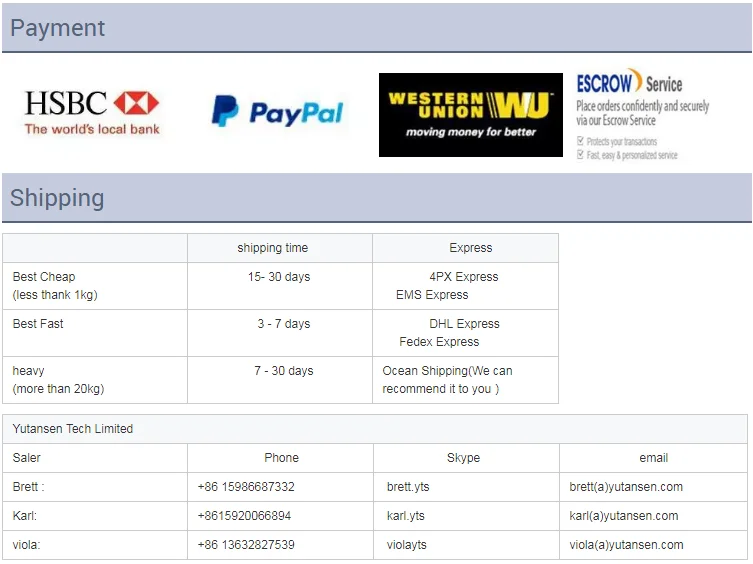This screenshot has height=564, width=753.
Task: Click the 'Phone' column header
Action: pyautogui.click(x=281, y=458)
